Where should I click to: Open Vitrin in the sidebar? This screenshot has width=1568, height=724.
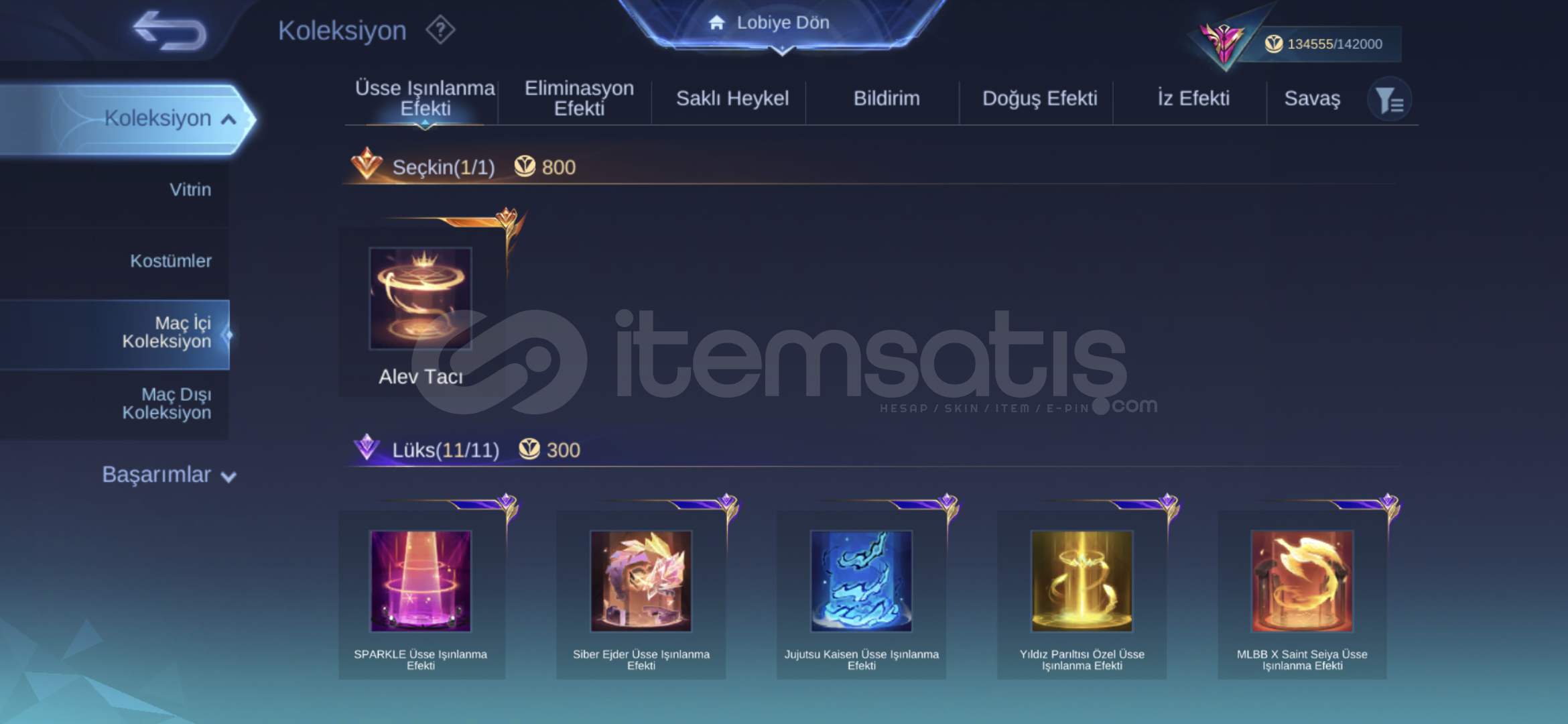coord(190,190)
